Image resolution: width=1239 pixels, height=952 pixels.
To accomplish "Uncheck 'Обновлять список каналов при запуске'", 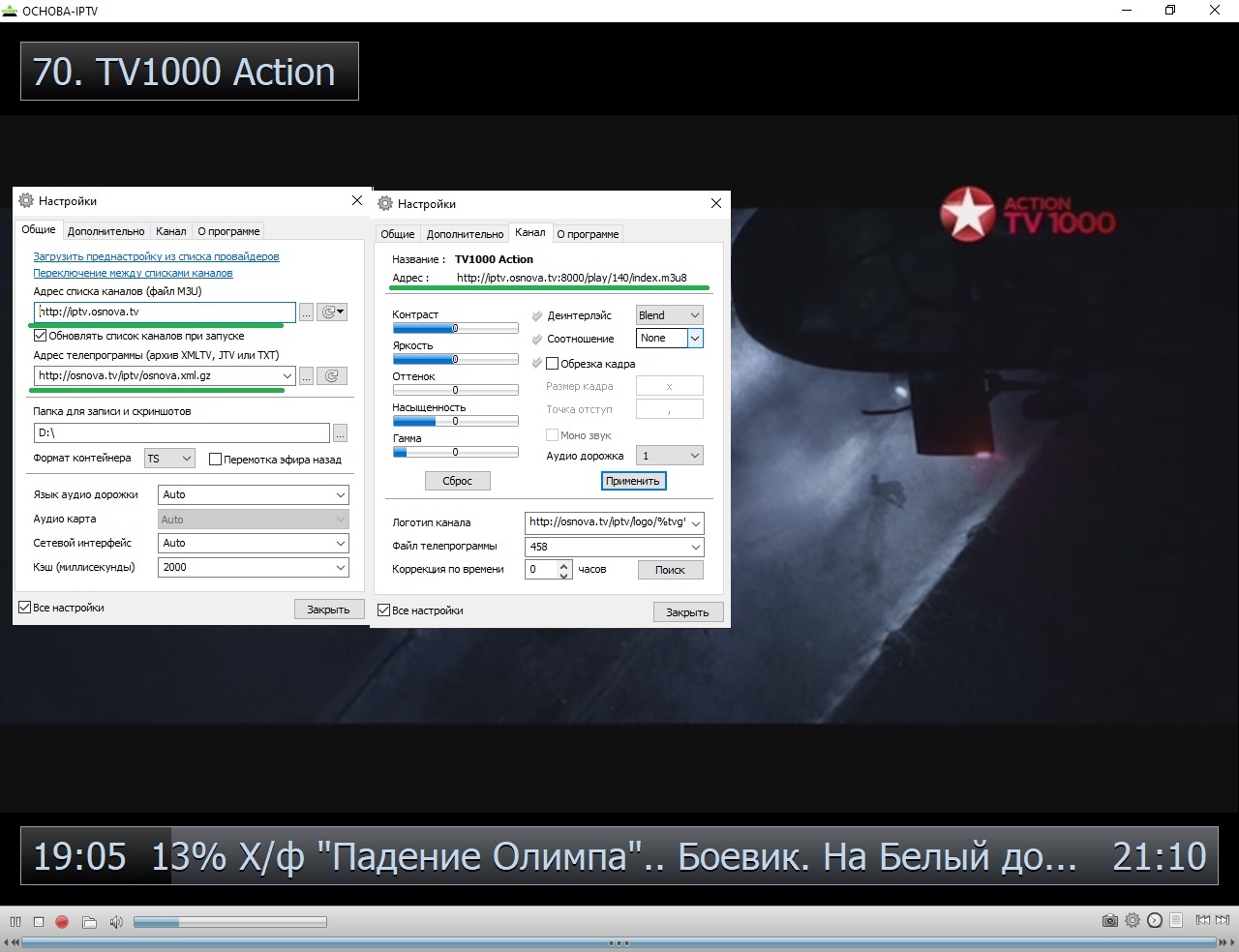I will (x=41, y=336).
